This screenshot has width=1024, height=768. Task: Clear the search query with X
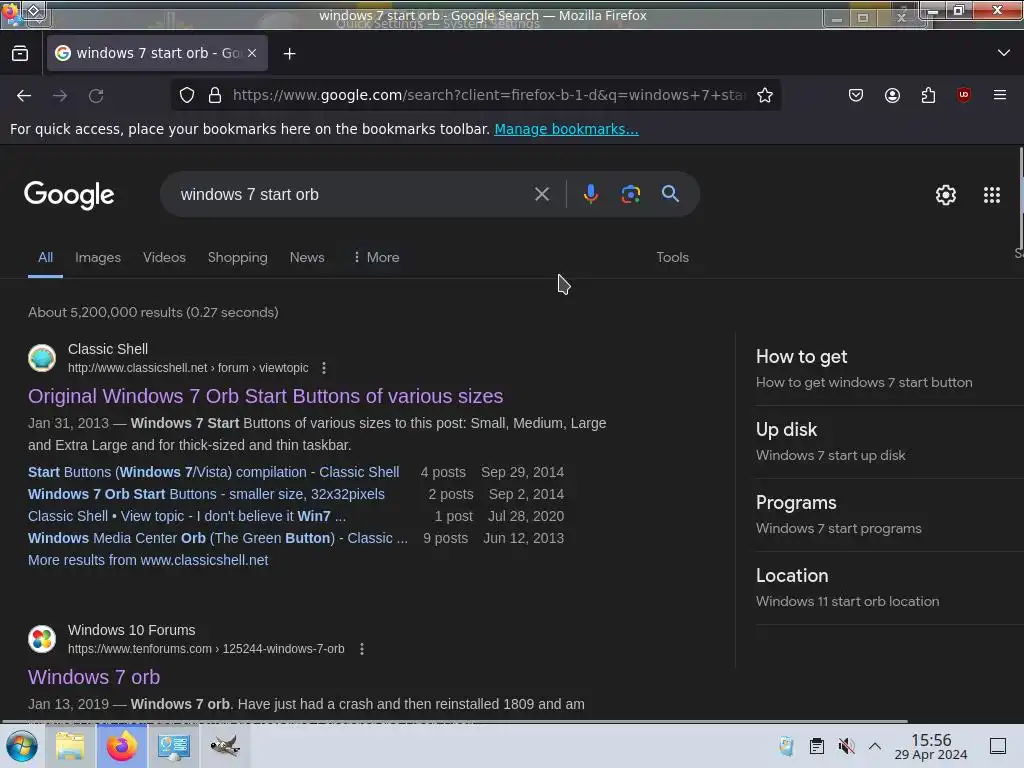click(x=541, y=194)
